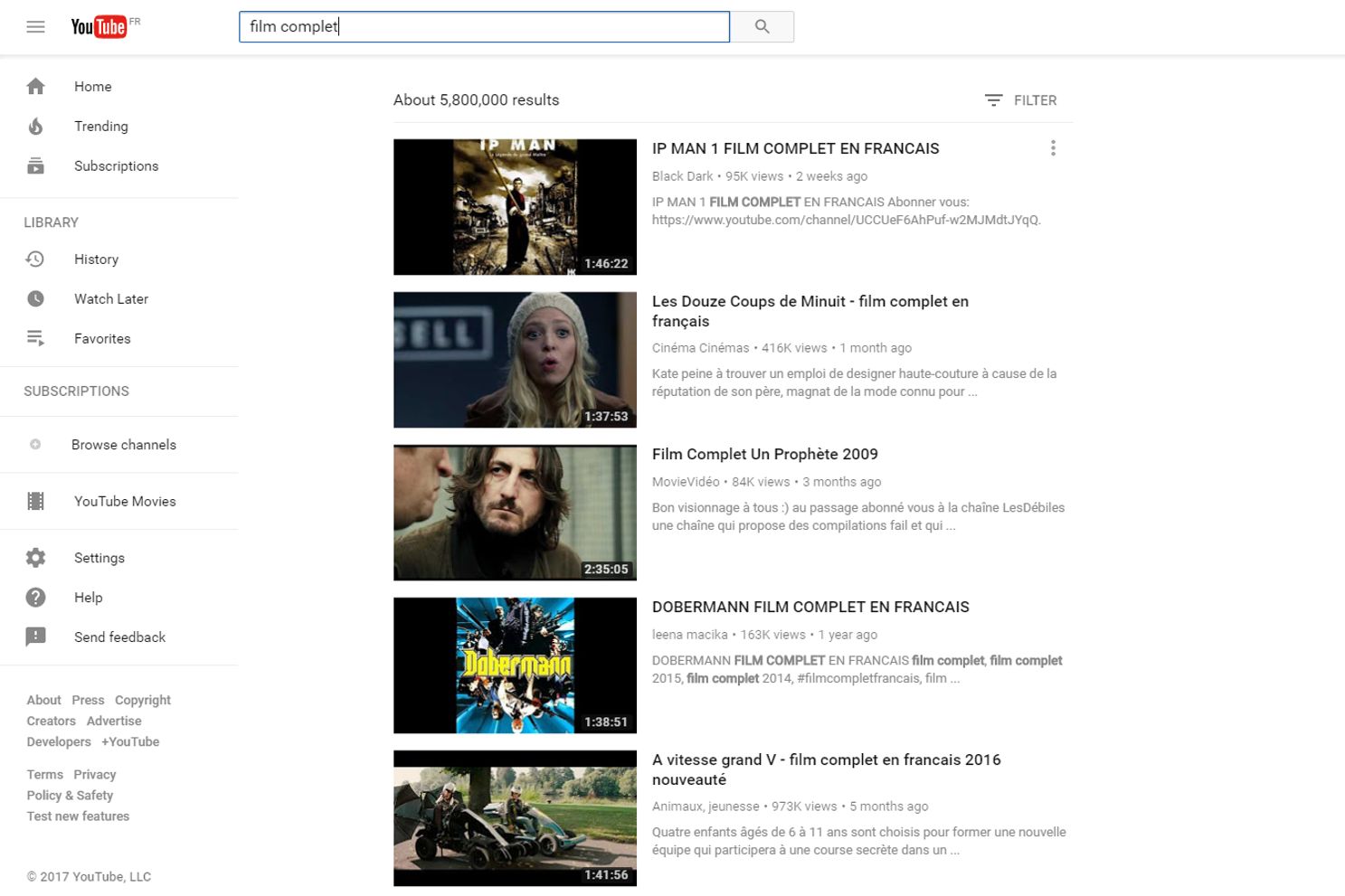Open the hamburger guide menu
1345x896 pixels.
[x=35, y=27]
